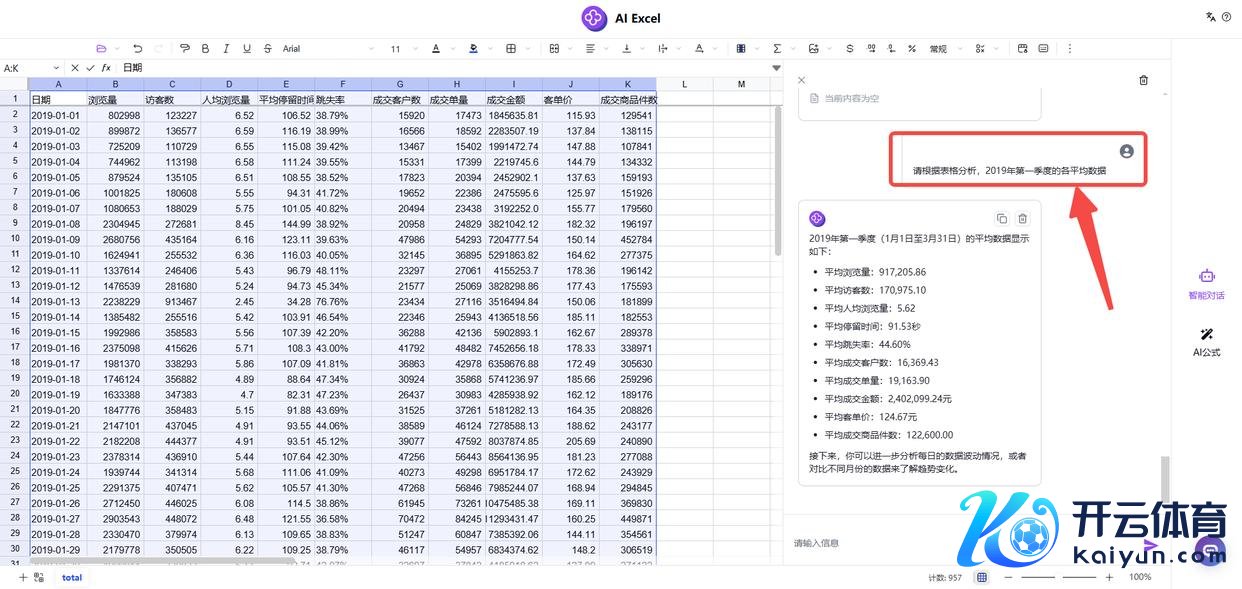The image size is (1242, 589).
Task: Apply percent number format
Action: pyautogui.click(x=911, y=48)
